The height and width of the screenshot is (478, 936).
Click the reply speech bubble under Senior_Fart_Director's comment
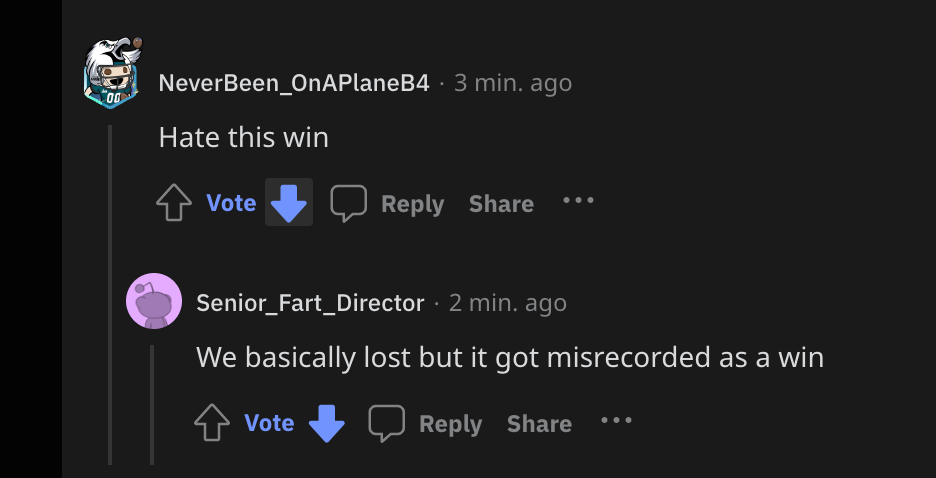[x=387, y=423]
